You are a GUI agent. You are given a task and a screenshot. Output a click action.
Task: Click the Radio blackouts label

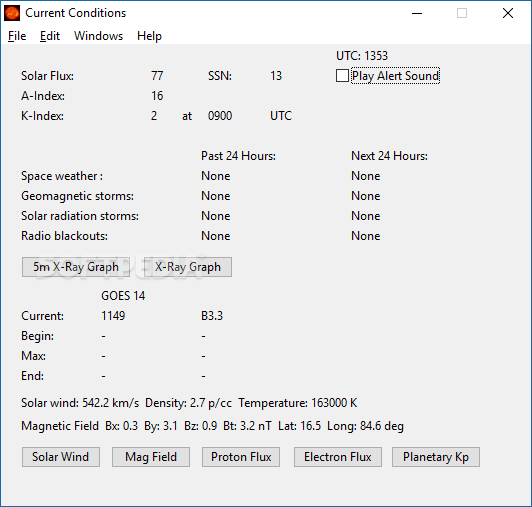pos(64,236)
